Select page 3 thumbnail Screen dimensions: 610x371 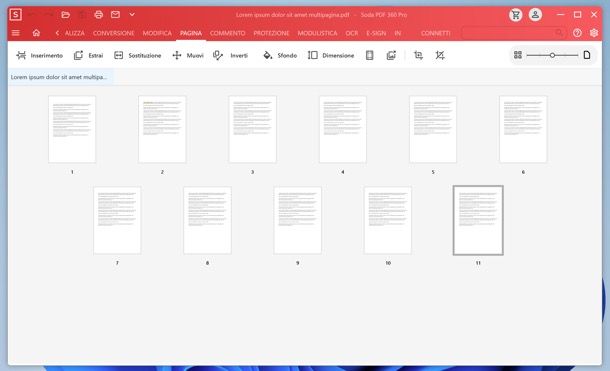click(252, 129)
